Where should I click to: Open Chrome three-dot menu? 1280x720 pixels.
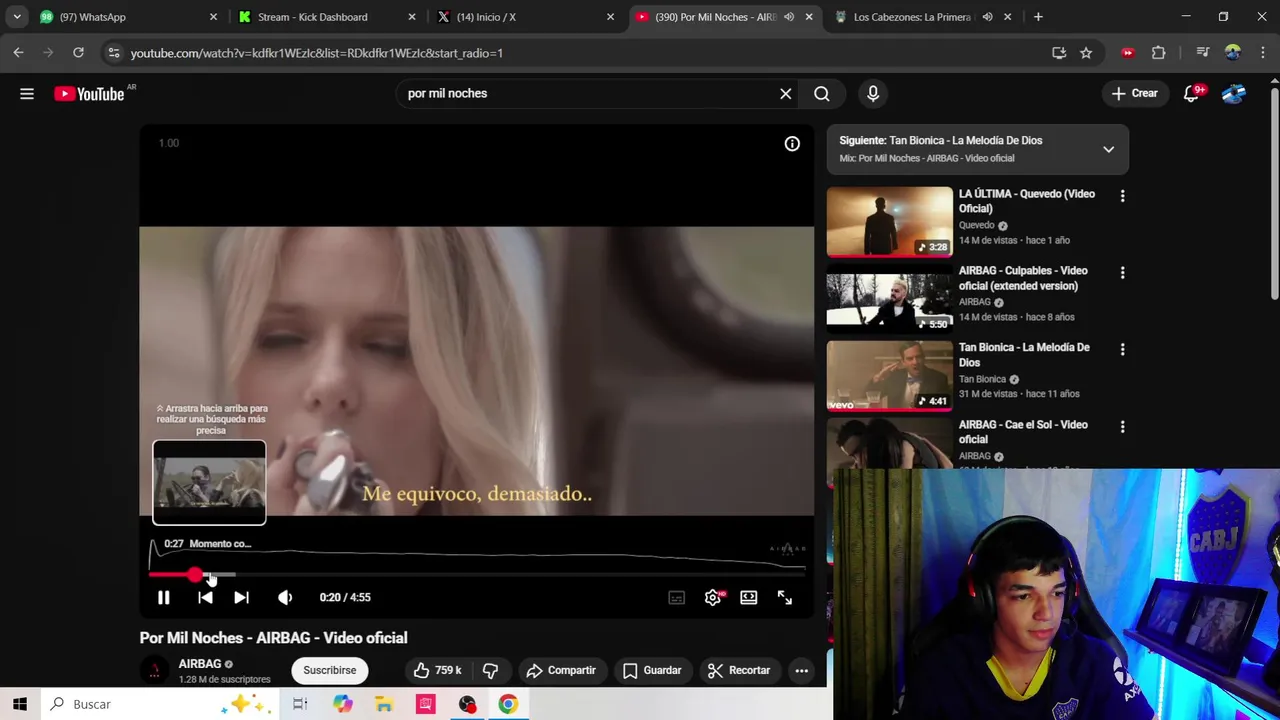pyautogui.click(x=1263, y=53)
